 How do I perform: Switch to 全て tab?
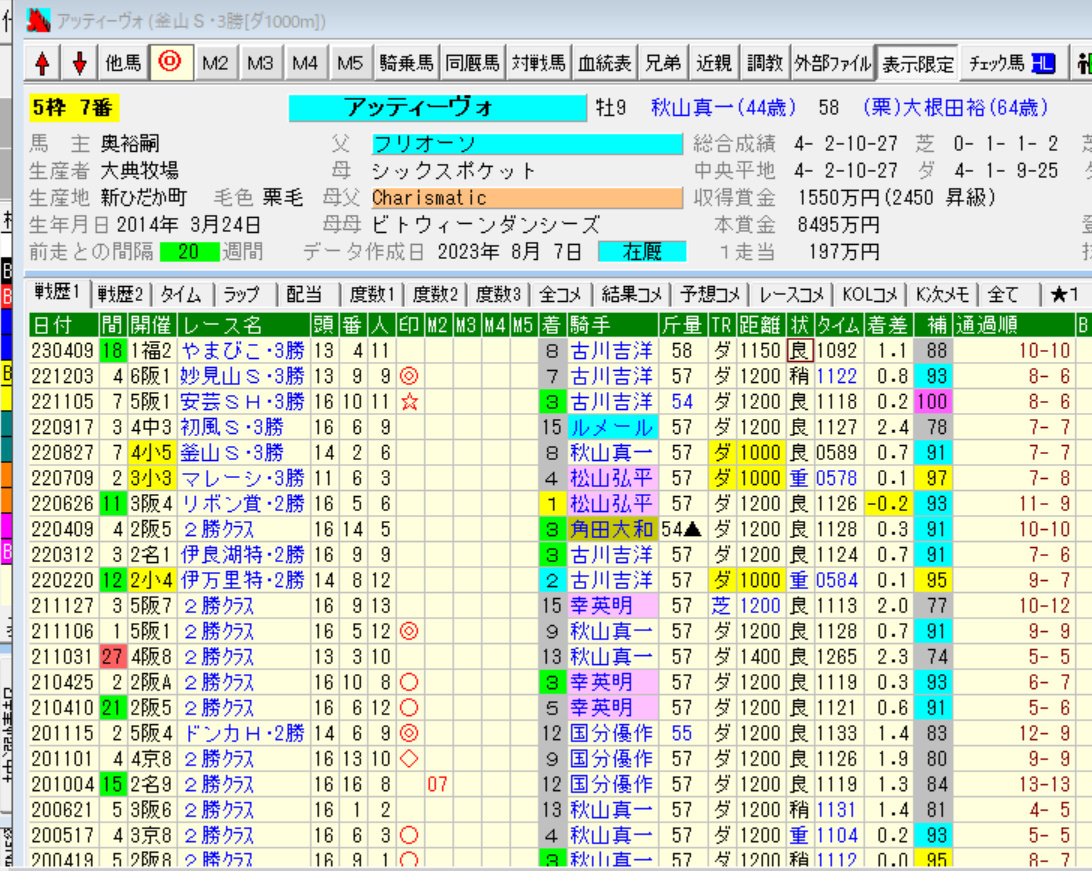[x=1003, y=295]
